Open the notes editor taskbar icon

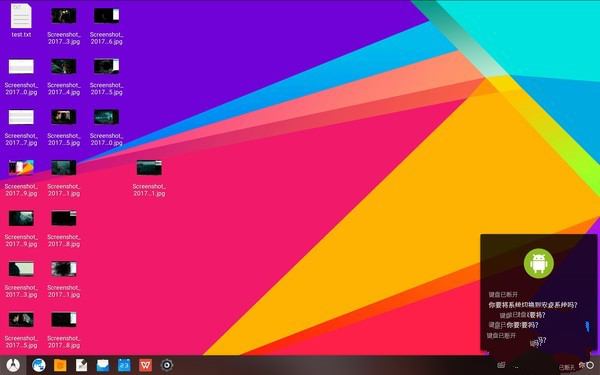coord(82,365)
